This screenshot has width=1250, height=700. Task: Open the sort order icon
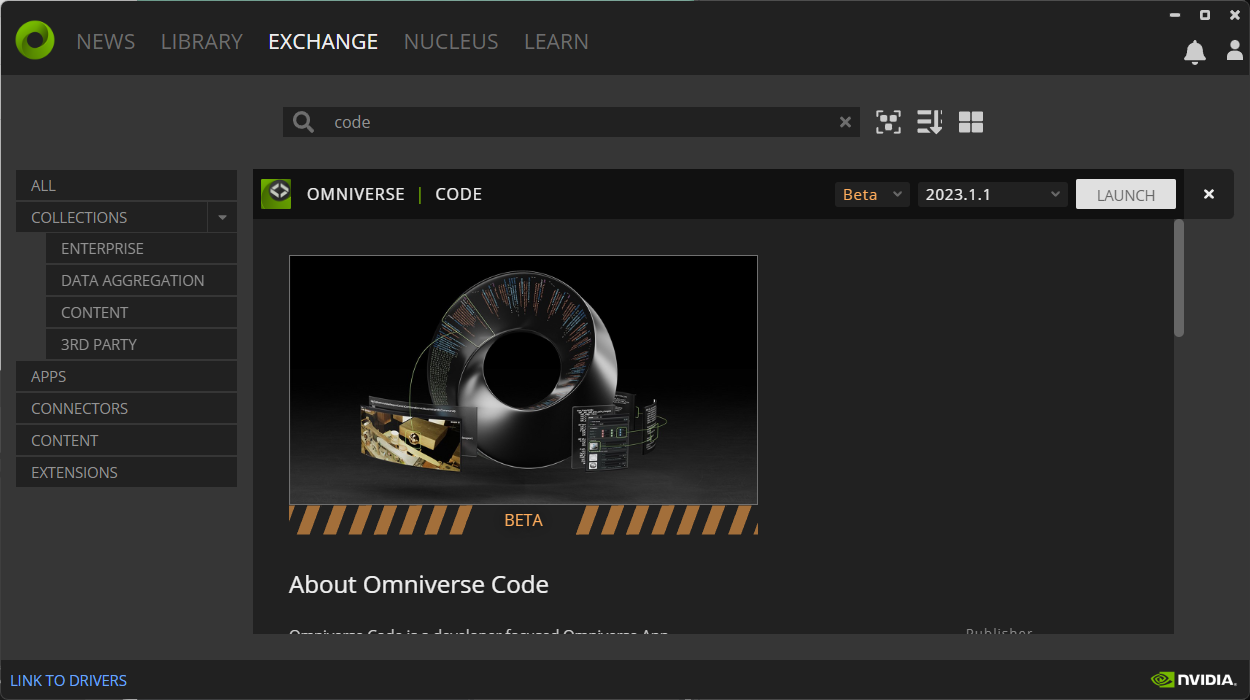coord(930,122)
